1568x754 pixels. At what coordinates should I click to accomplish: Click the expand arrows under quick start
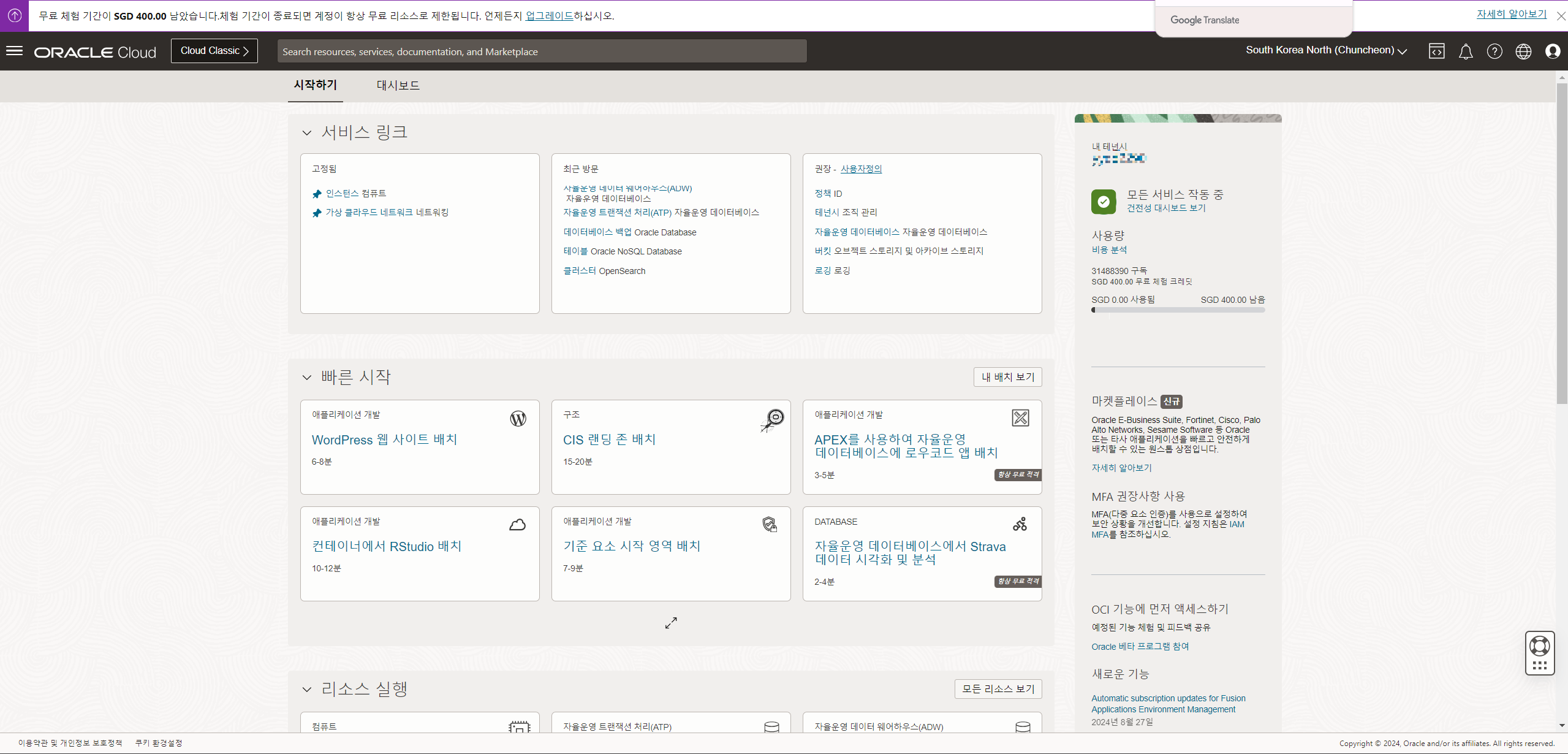[671, 623]
